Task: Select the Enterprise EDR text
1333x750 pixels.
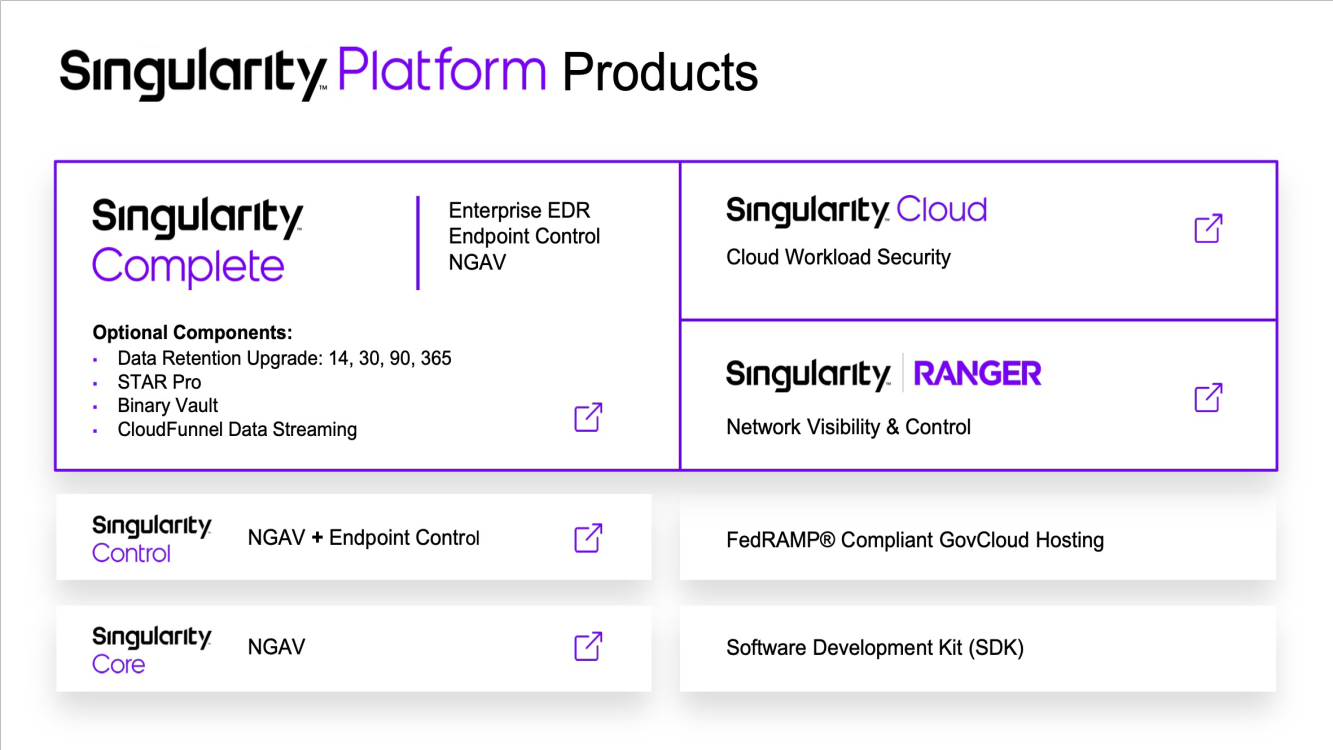Action: (x=519, y=211)
